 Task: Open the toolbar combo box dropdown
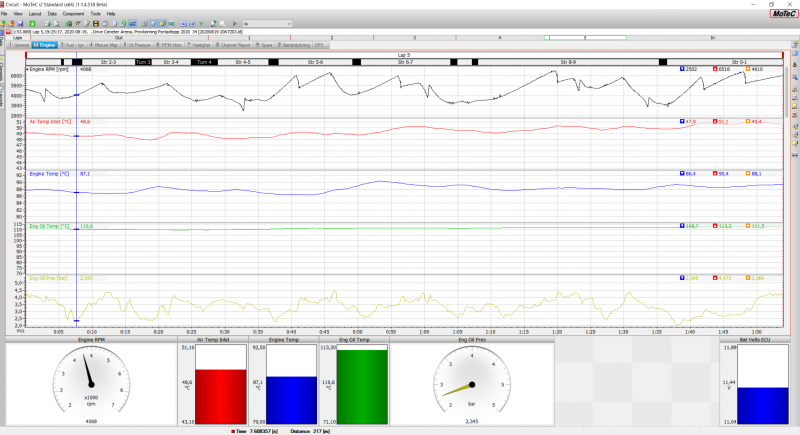pos(290,22)
